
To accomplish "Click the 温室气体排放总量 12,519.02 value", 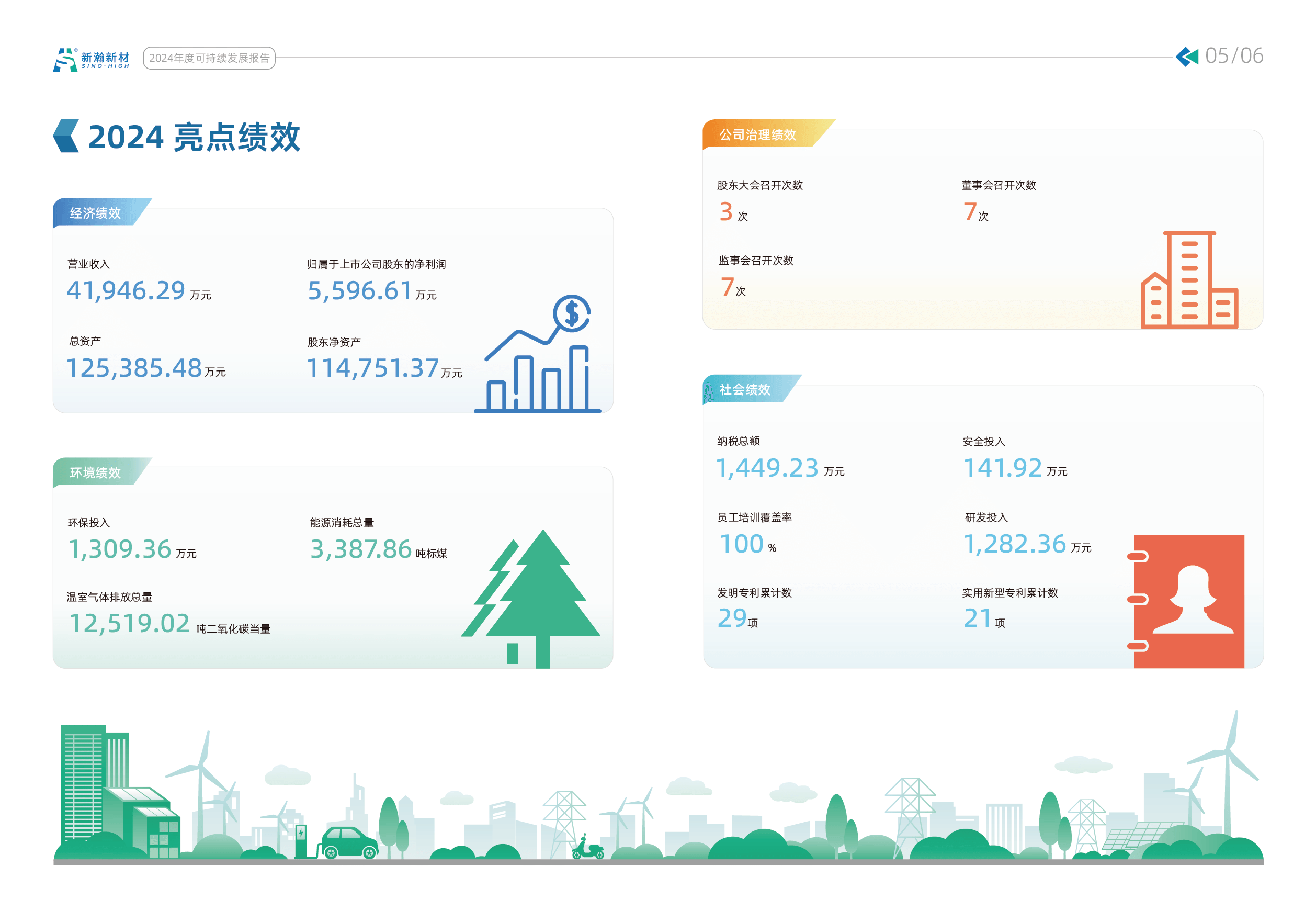I will [x=129, y=624].
